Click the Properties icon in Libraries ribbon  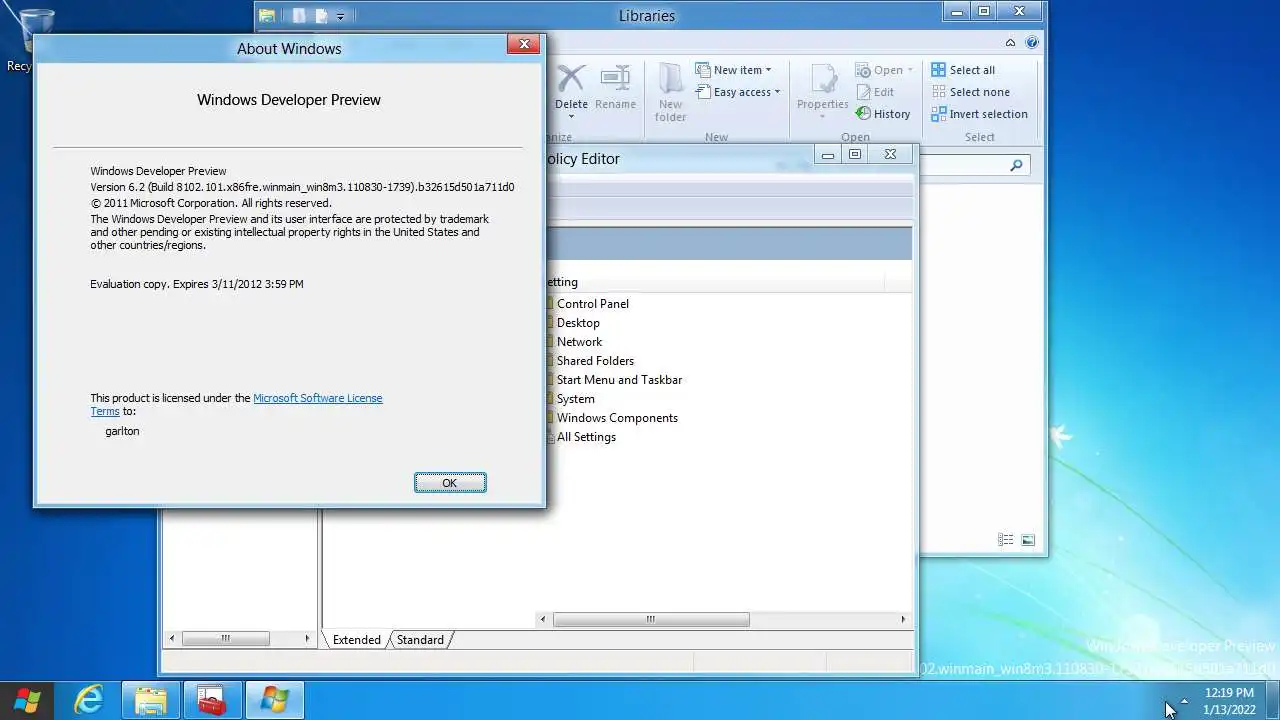(823, 80)
